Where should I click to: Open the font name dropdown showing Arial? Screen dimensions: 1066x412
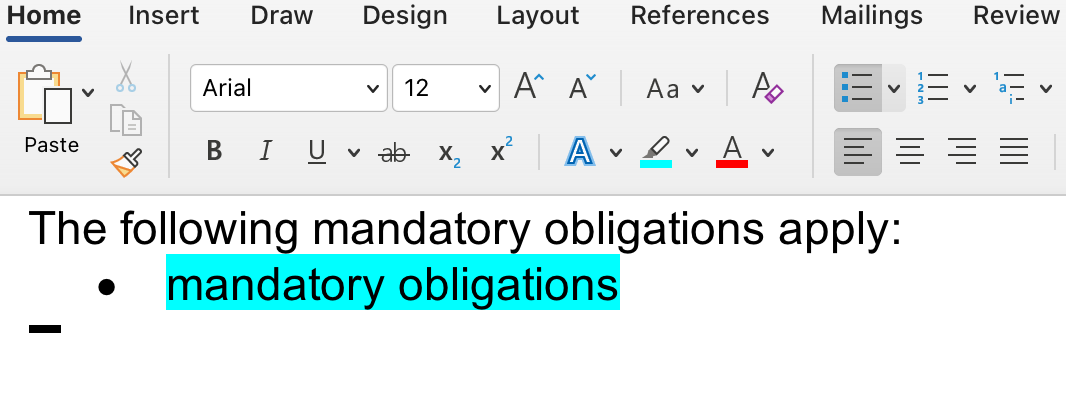[x=288, y=88]
